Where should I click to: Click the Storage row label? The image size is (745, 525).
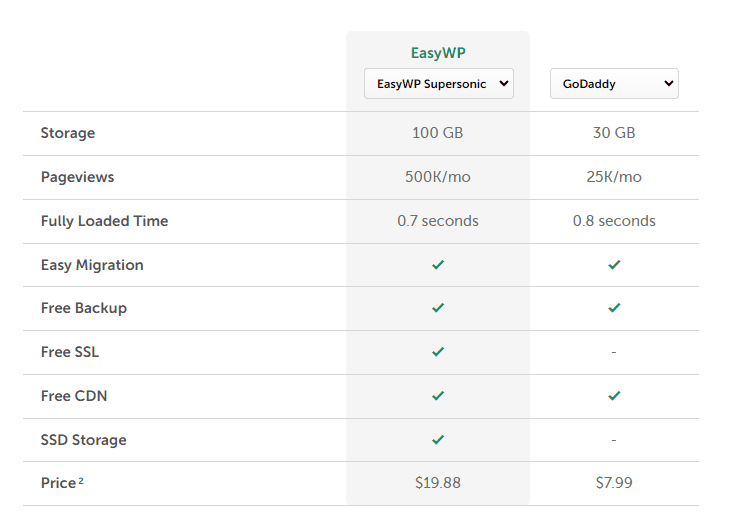pos(68,133)
